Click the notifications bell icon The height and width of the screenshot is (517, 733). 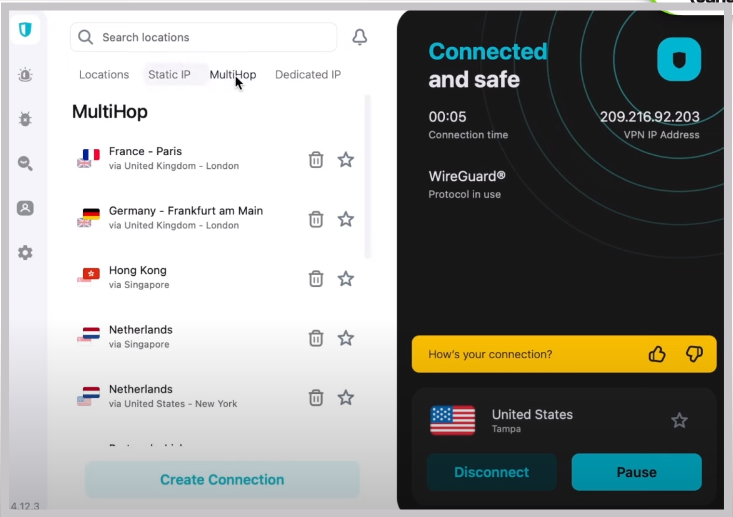point(359,37)
